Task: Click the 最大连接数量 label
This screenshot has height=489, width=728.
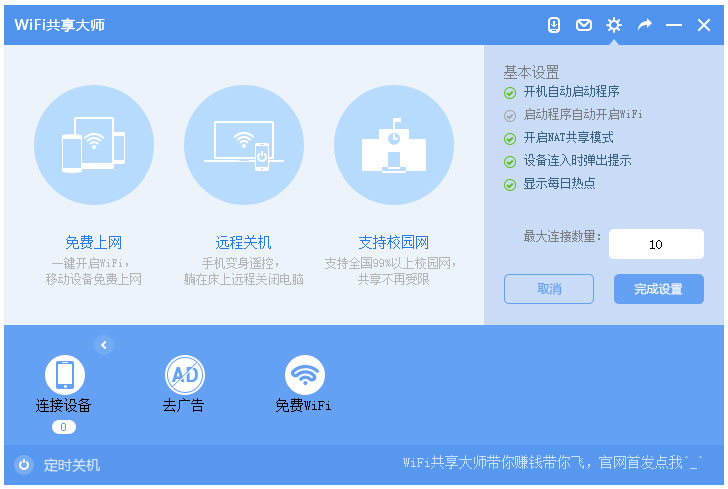Action: [563, 236]
